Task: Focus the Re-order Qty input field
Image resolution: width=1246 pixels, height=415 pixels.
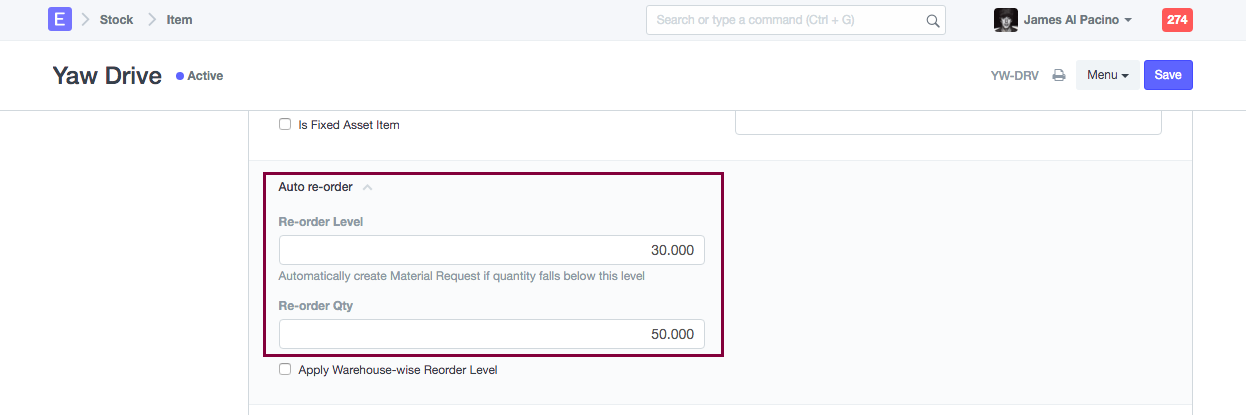Action: pos(491,334)
